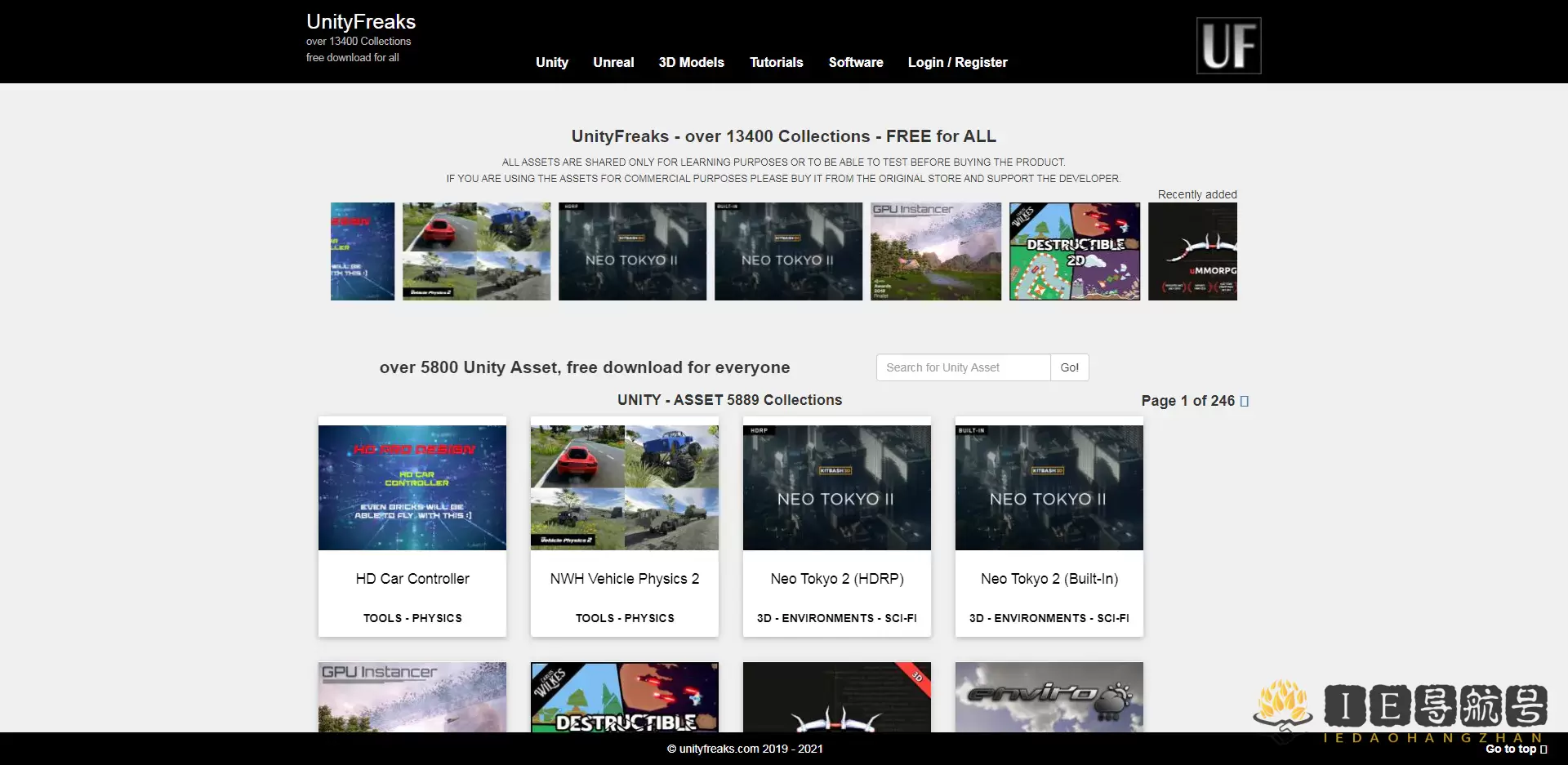1568x765 pixels.
Task: Select Software in the navigation bar
Action: [x=855, y=62]
